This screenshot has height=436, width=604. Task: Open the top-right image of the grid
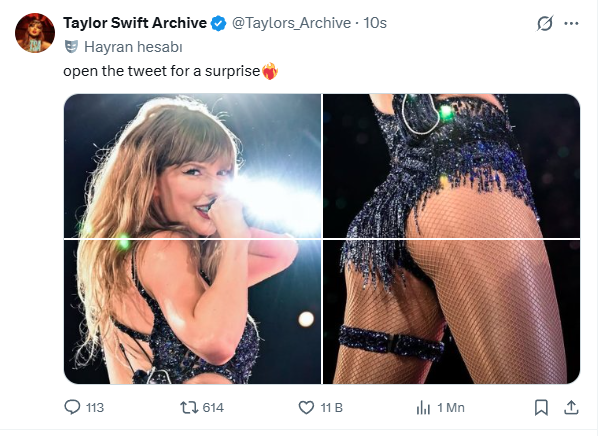coord(451,166)
